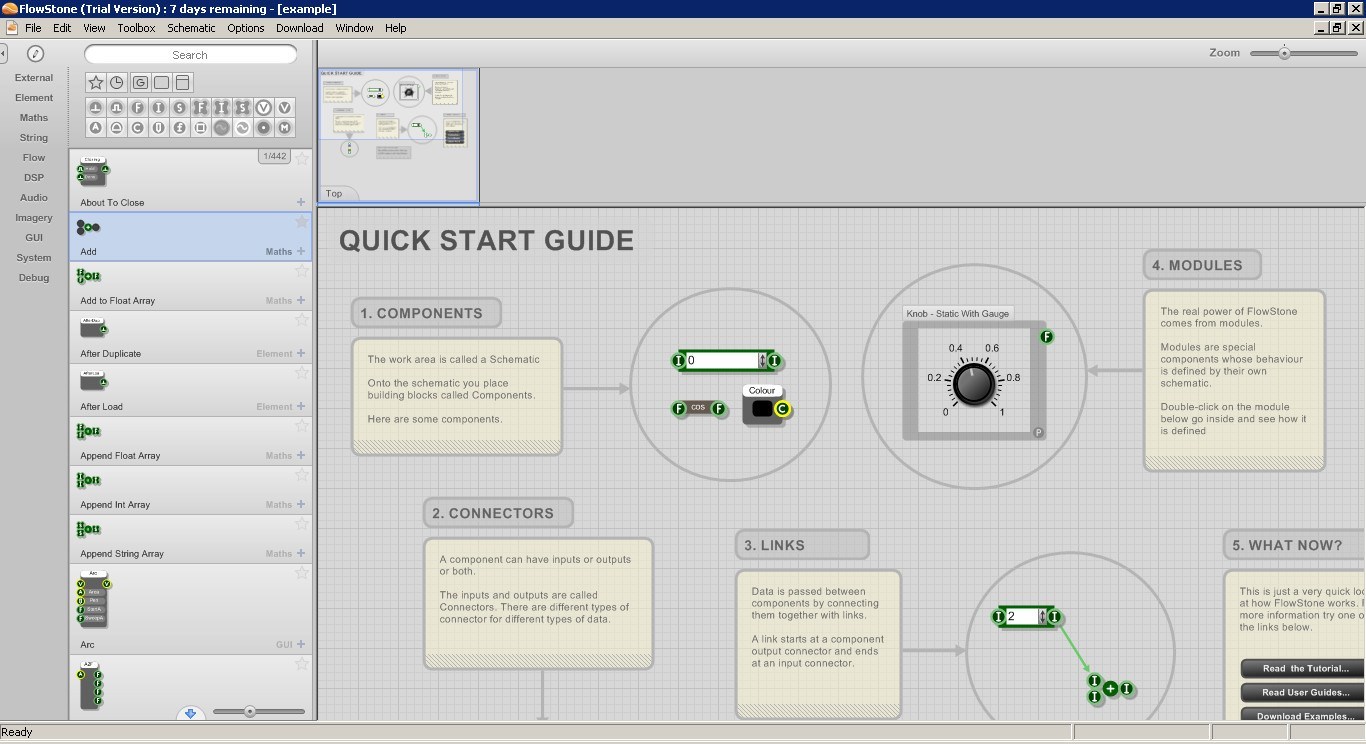
Task: Filter by Float Array connector icon
Action: [201, 107]
